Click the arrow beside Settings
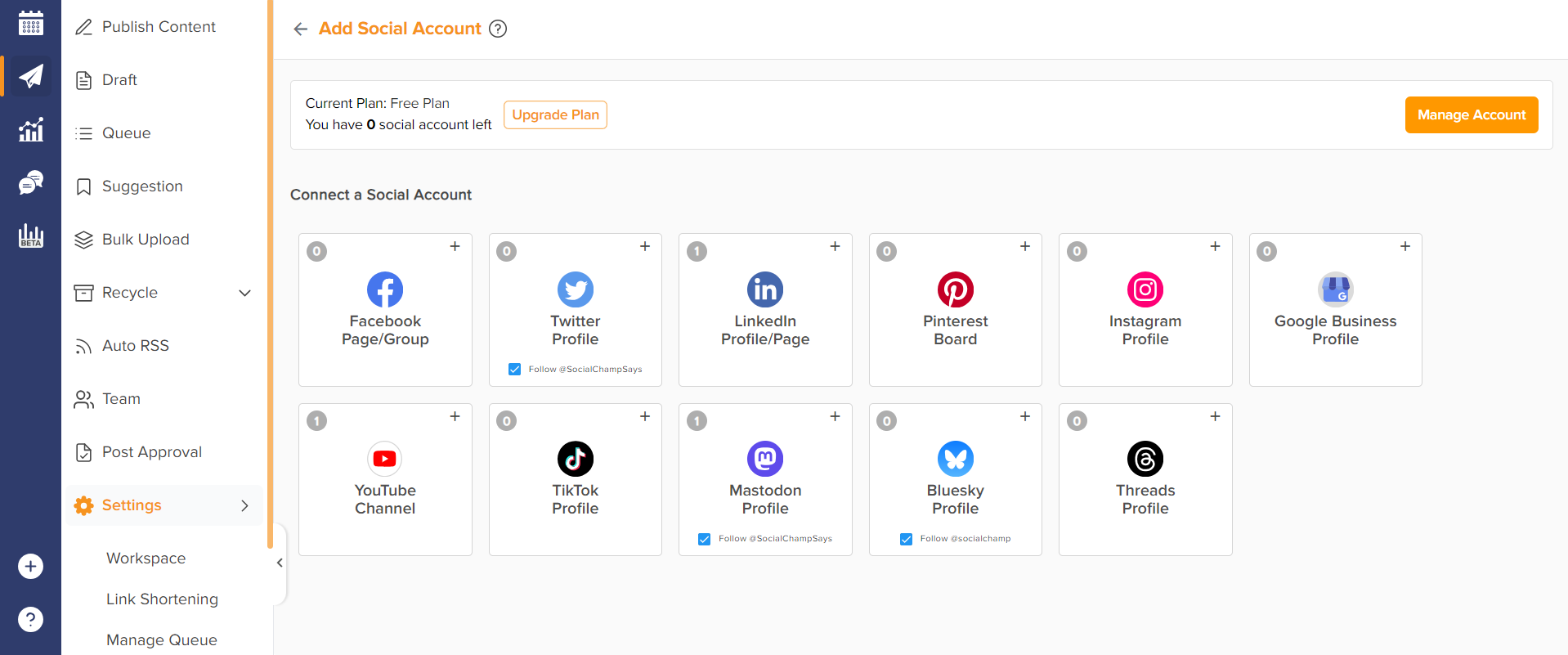The height and width of the screenshot is (655, 1568). (244, 505)
